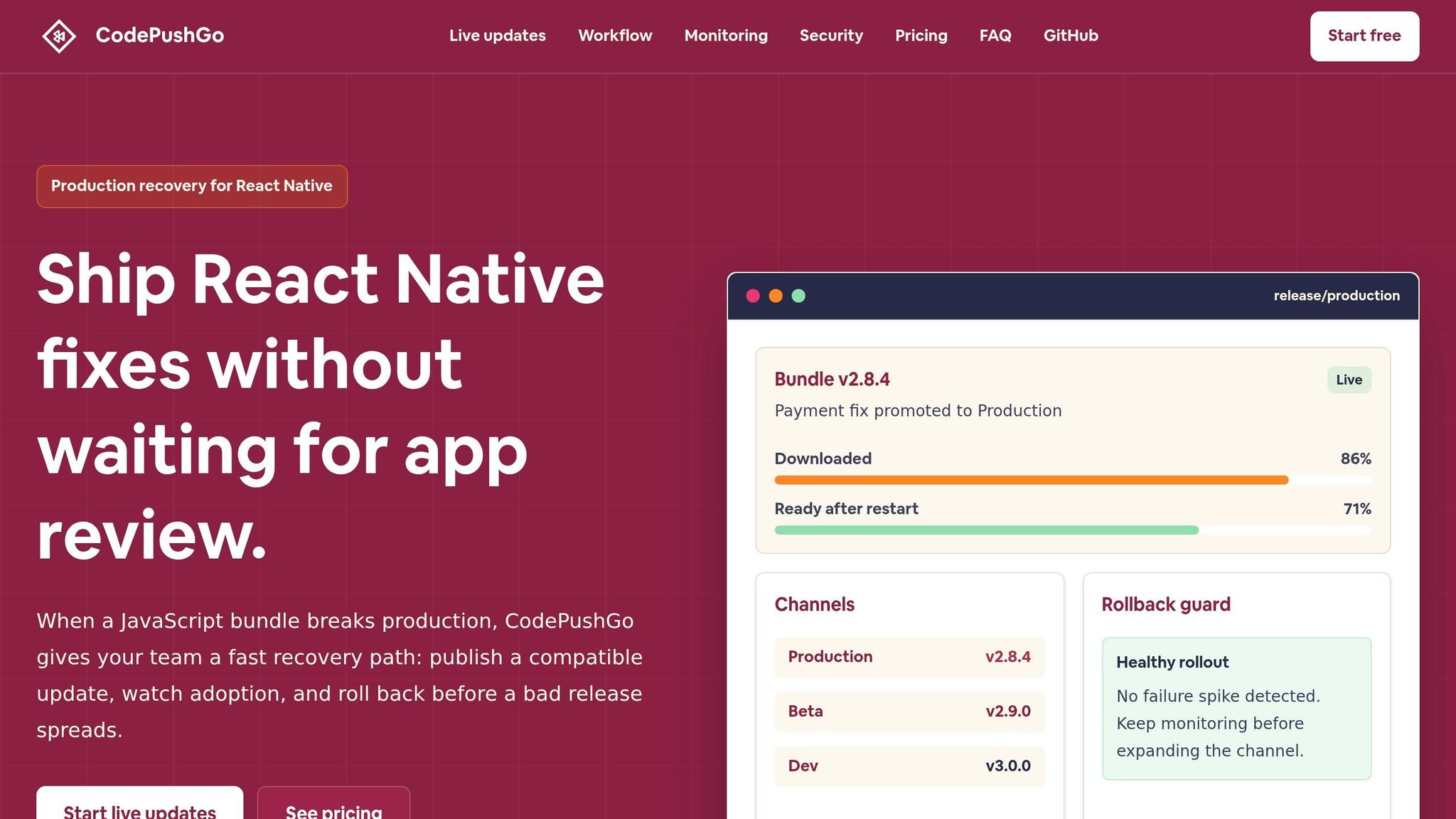
Task: Click the Downloaded label
Action: tap(823, 459)
